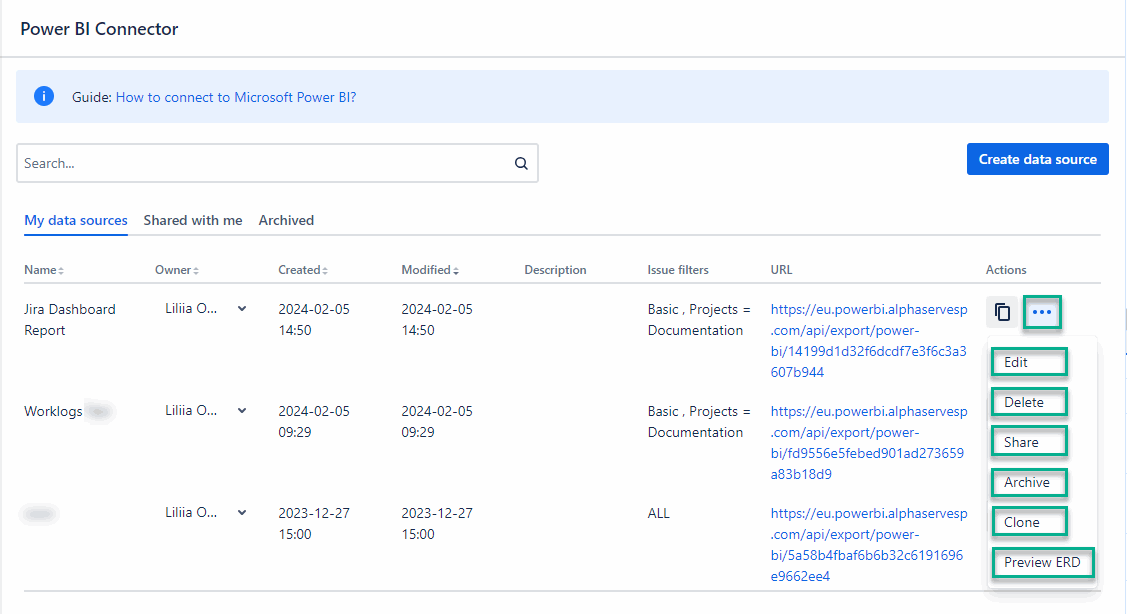This screenshot has height=614, width=1127.
Task: Select Edit from the actions menu
Action: 1029,362
